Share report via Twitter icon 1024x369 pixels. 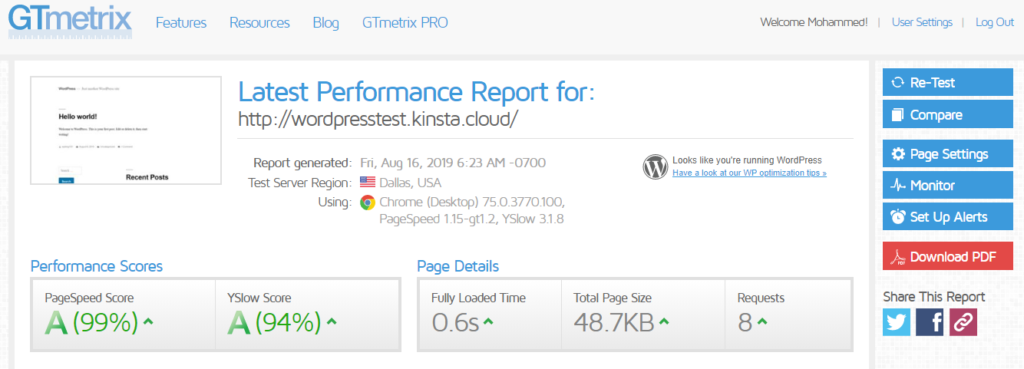[x=896, y=323]
